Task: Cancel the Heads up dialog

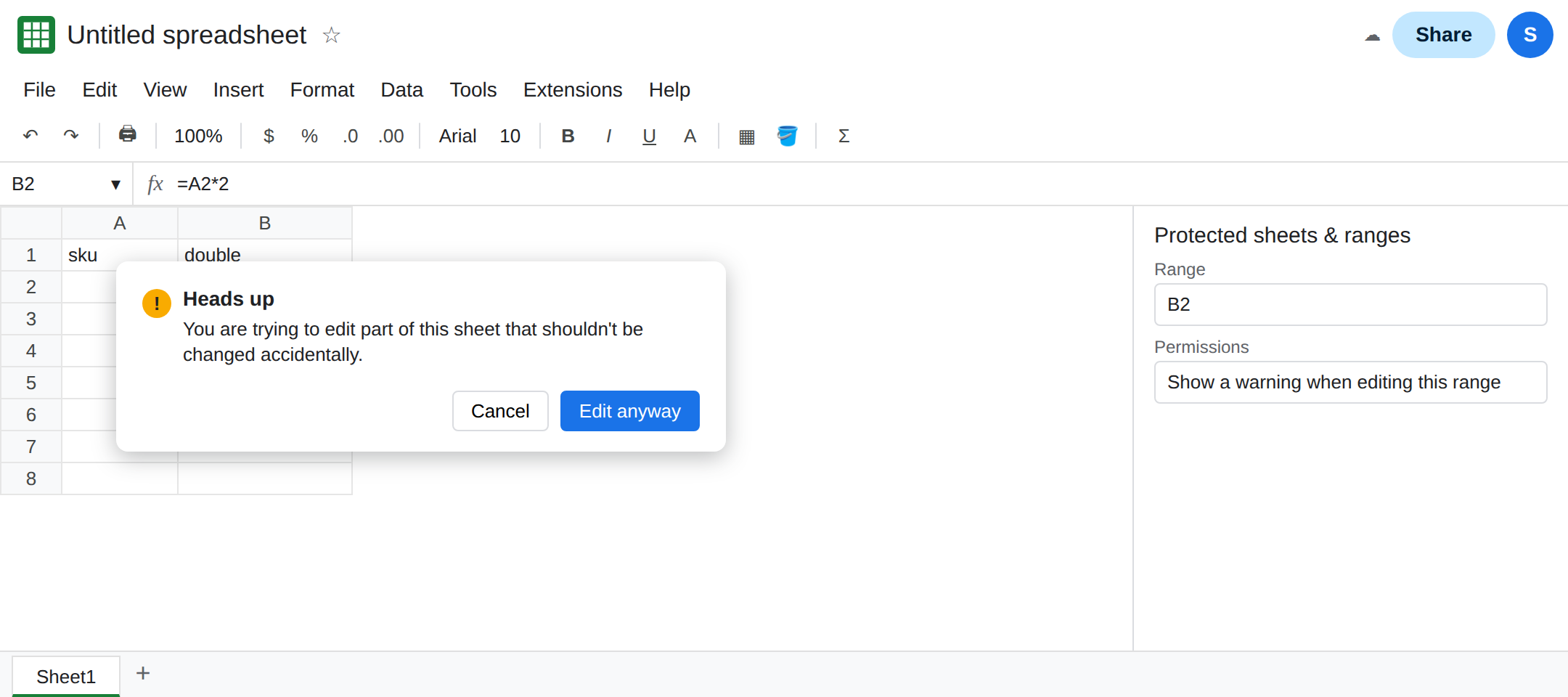Action: click(x=500, y=411)
